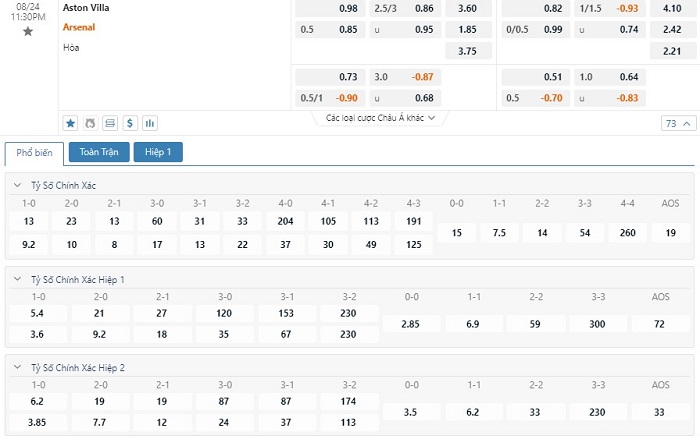Choose the 3.75 draw odds for Hòa

pos(467,51)
